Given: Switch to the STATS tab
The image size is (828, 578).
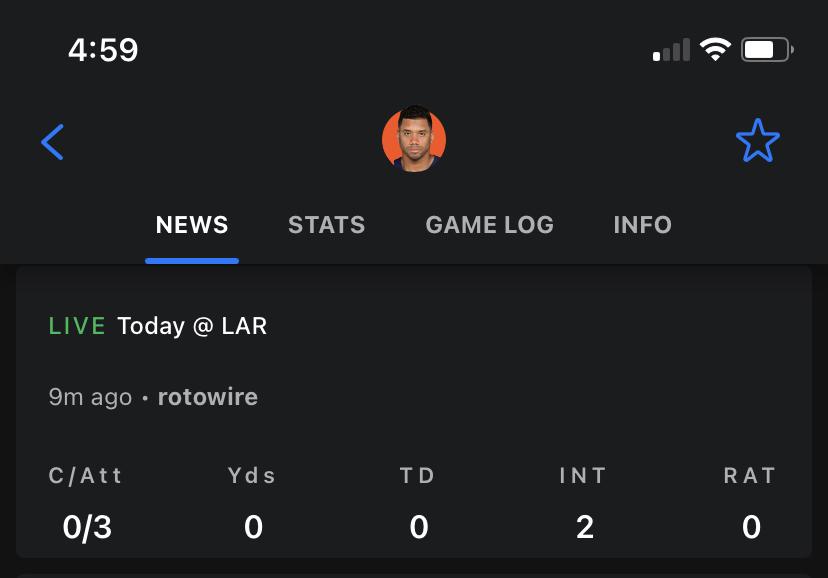Looking at the screenshot, I should 326,225.
